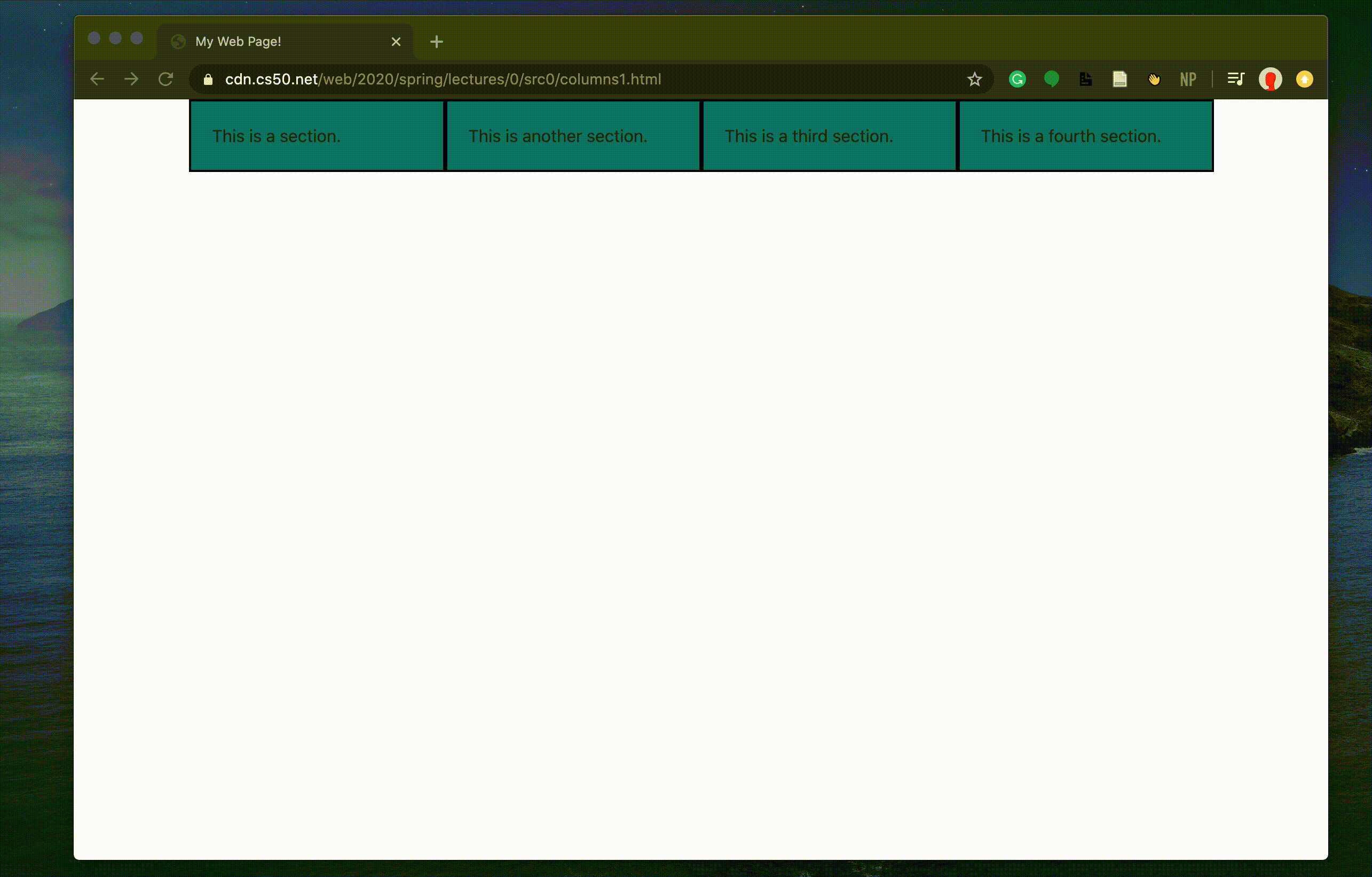Screen dimensions: 1372x877
Task: Open the Chrome profile avatar
Action: (x=1270, y=79)
